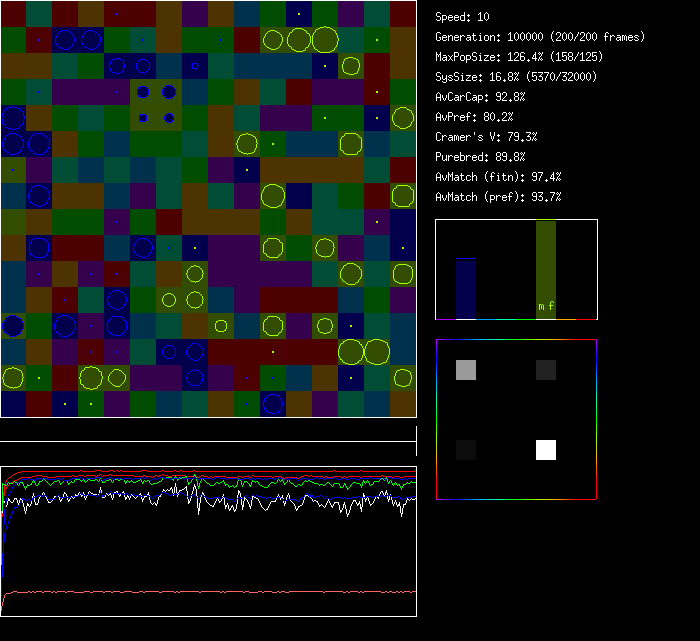Image resolution: width=700 pixels, height=641 pixels.
Task: Click the bright white square in the matrix panel
Action: 545,450
